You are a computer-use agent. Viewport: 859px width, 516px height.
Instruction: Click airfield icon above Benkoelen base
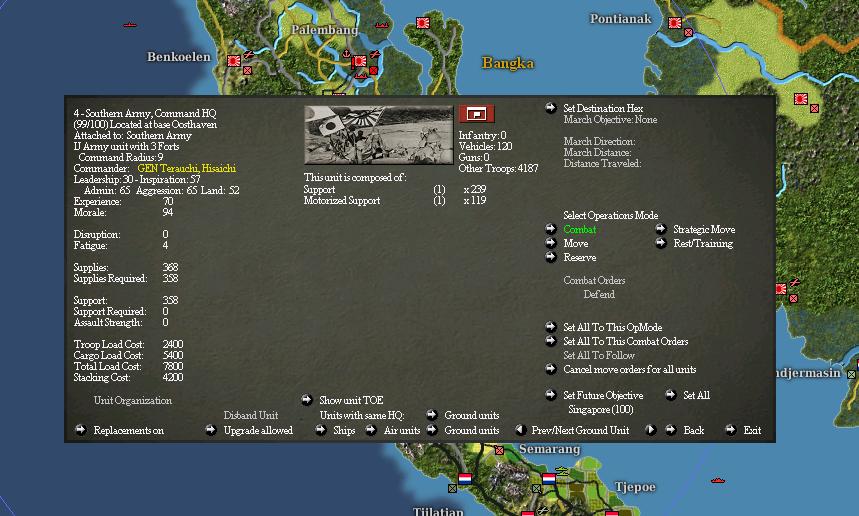coord(248,54)
